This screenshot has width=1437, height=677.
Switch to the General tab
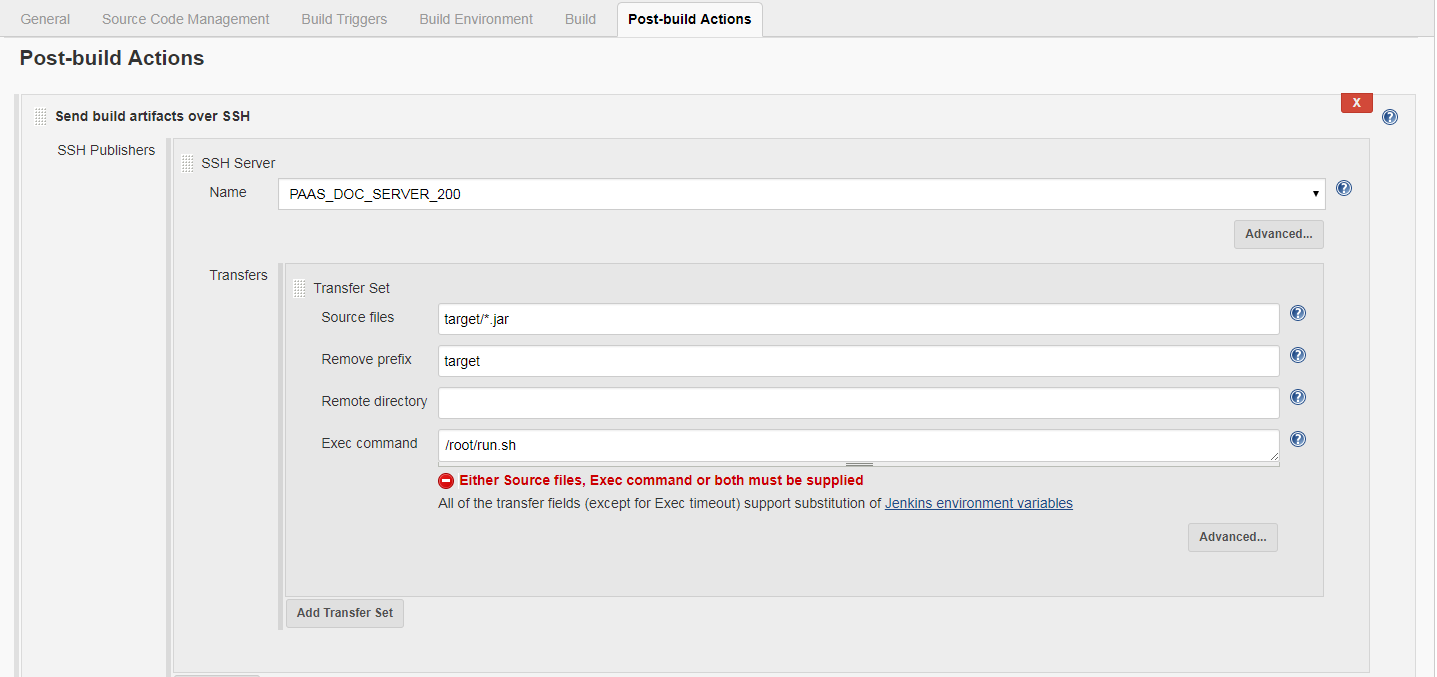45,19
